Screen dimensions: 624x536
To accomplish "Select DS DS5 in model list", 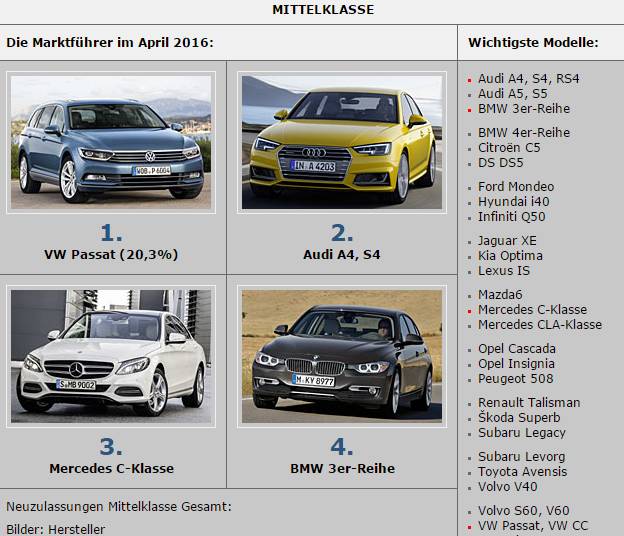I will click(x=501, y=163).
